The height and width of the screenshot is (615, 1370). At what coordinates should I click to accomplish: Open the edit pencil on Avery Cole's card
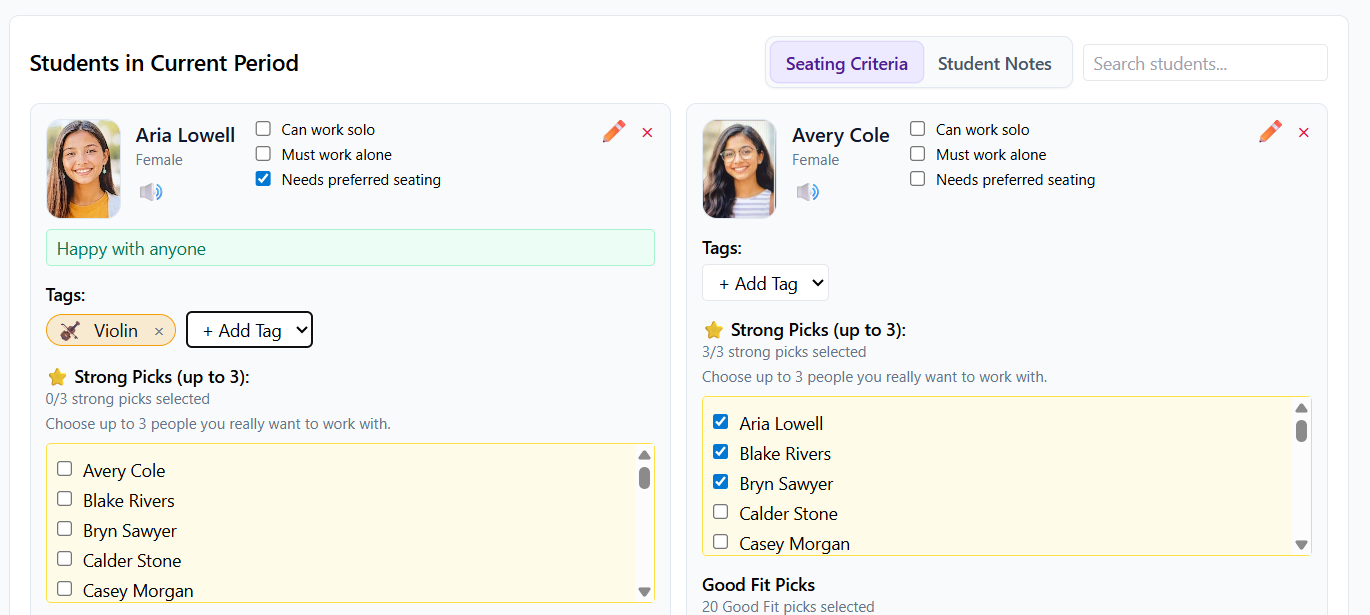(1270, 130)
